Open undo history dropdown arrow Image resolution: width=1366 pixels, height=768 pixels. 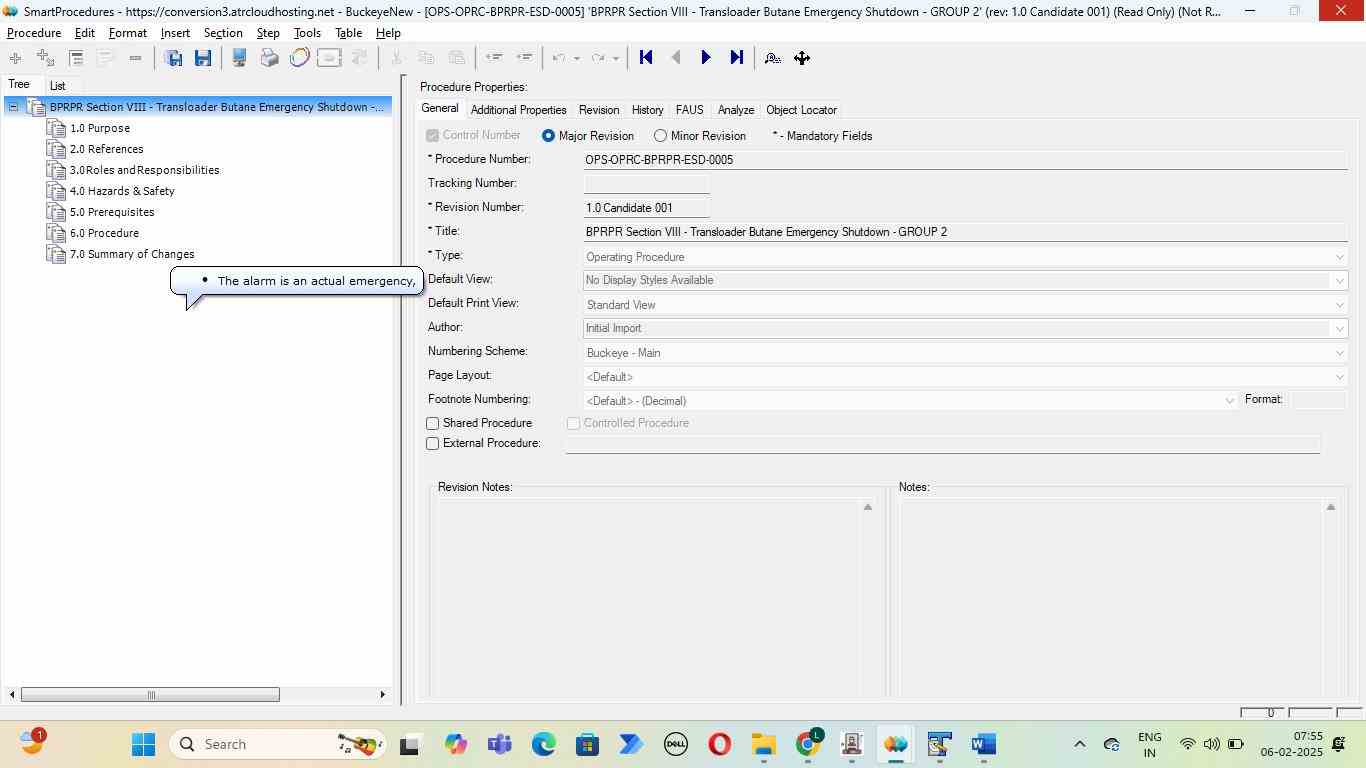point(577,58)
